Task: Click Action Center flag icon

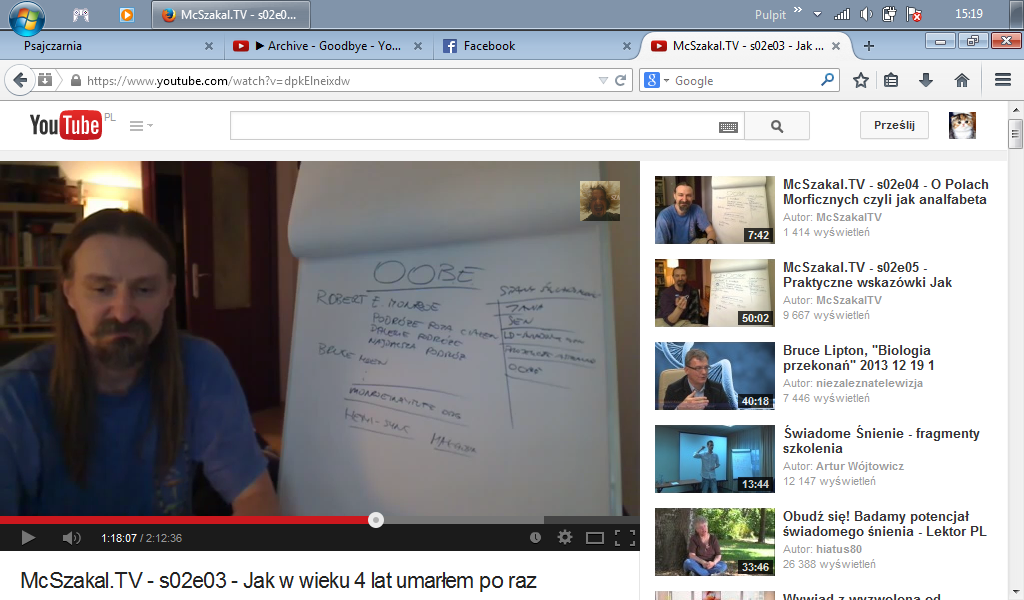Action: coord(914,14)
